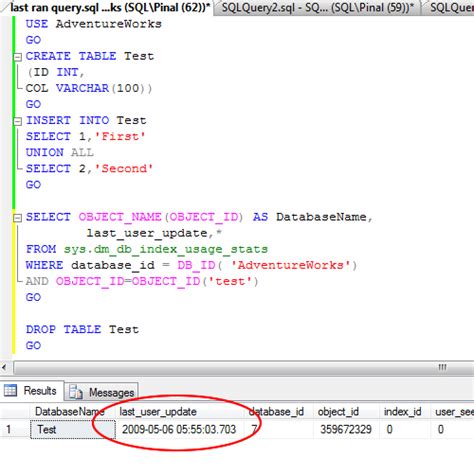
Task: Select the last_user_update column header
Action: pos(158,412)
